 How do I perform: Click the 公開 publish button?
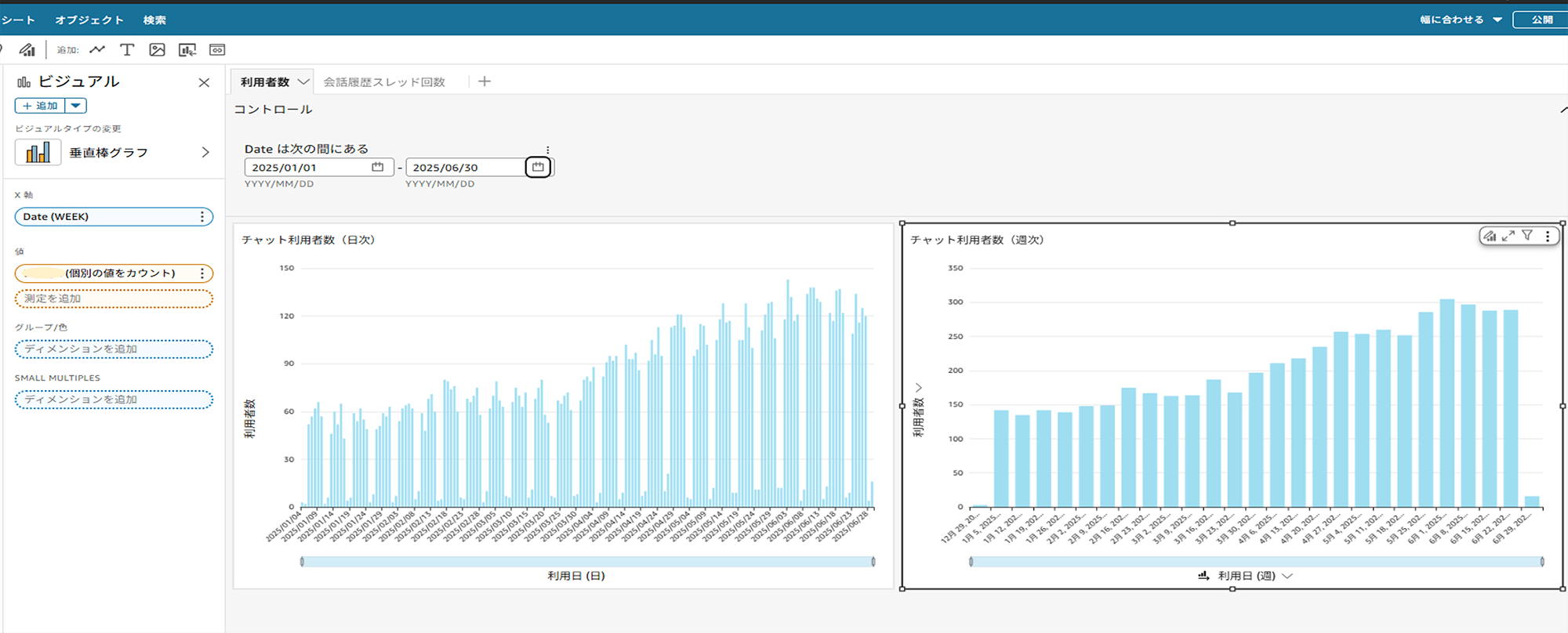click(1541, 20)
